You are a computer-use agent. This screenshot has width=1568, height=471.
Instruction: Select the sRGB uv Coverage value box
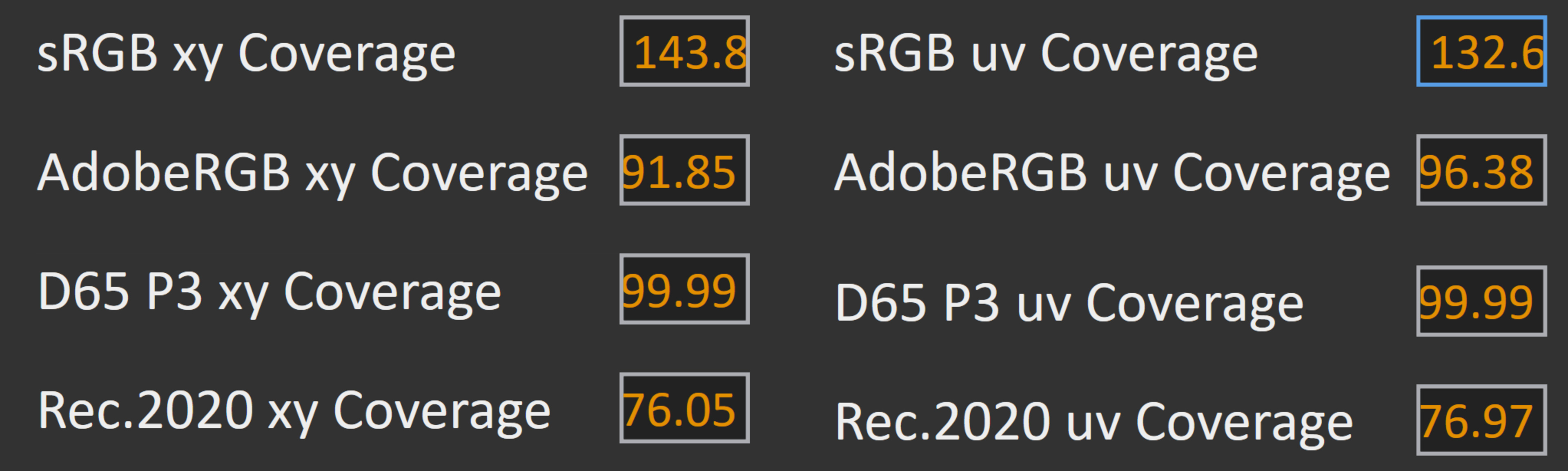(1481, 51)
